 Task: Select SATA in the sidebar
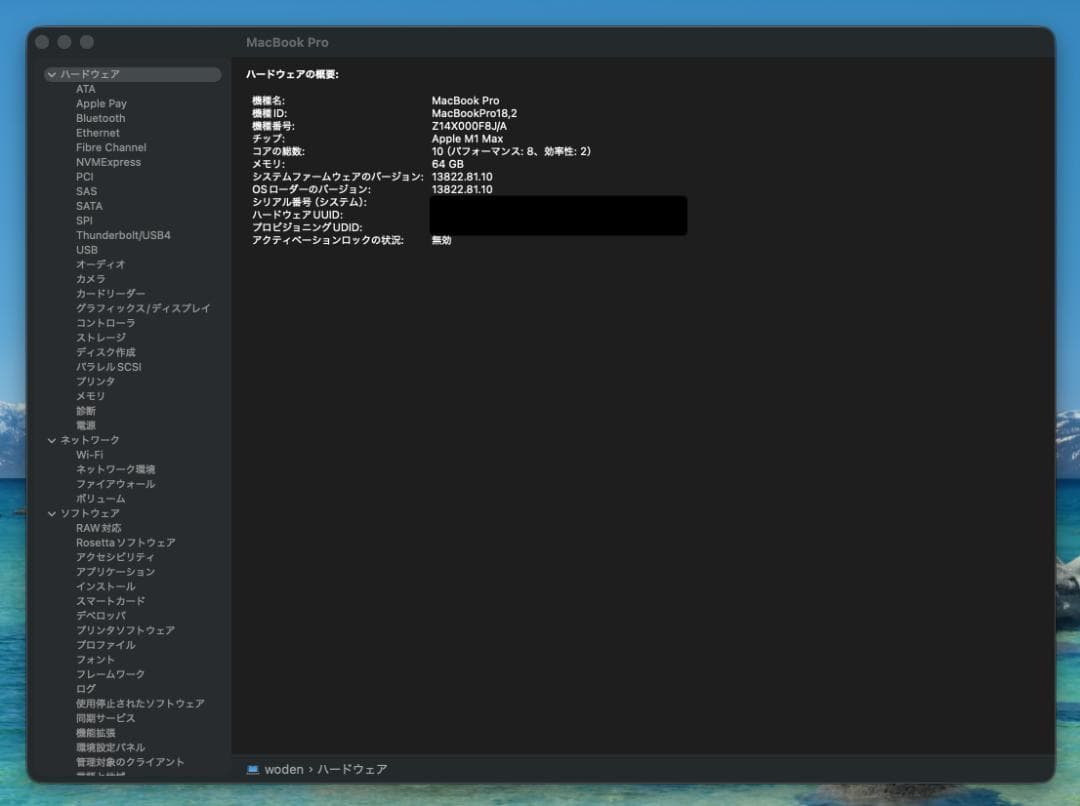[90, 206]
